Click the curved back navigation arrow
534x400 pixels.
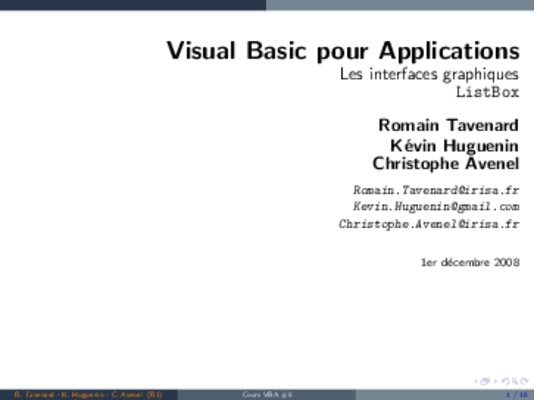pyautogui.click(x=506, y=382)
